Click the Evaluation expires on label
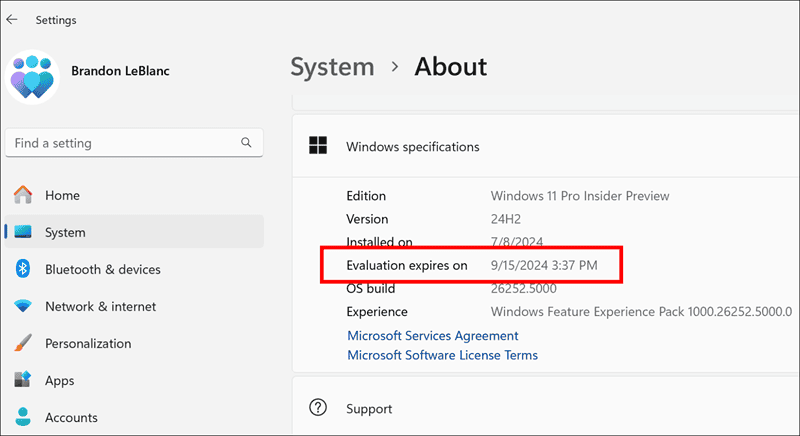 pyautogui.click(x=407, y=265)
